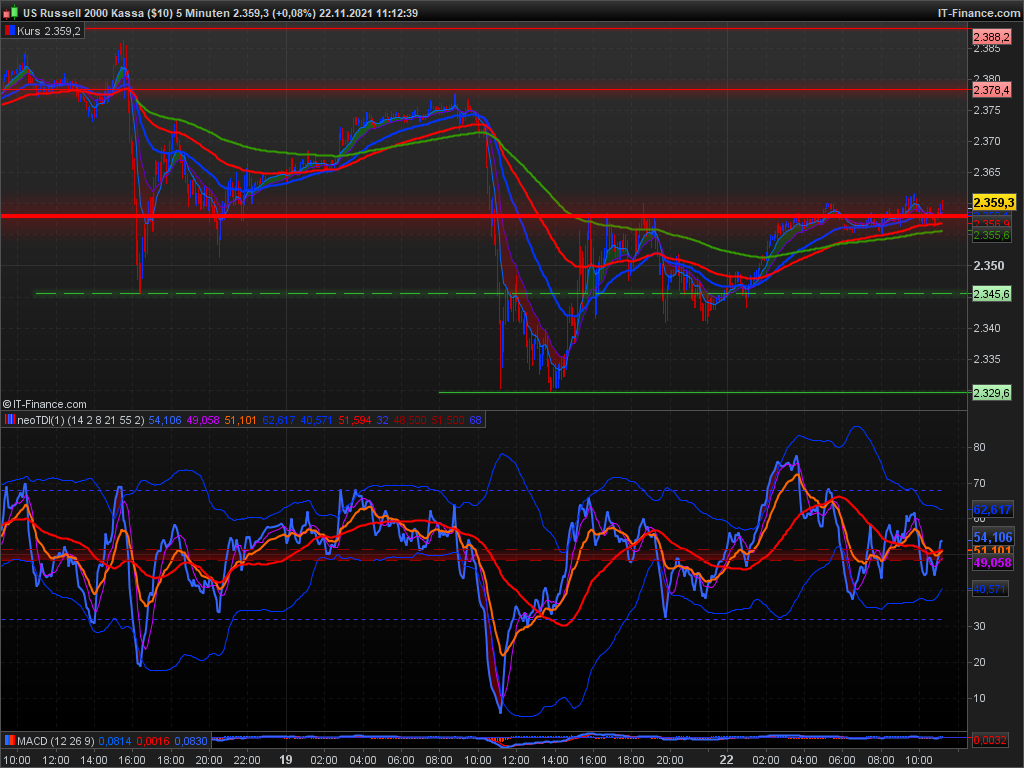The width and height of the screenshot is (1024, 768).
Task: Click the candlestick icon in the chart title
Action: tap(10, 13)
